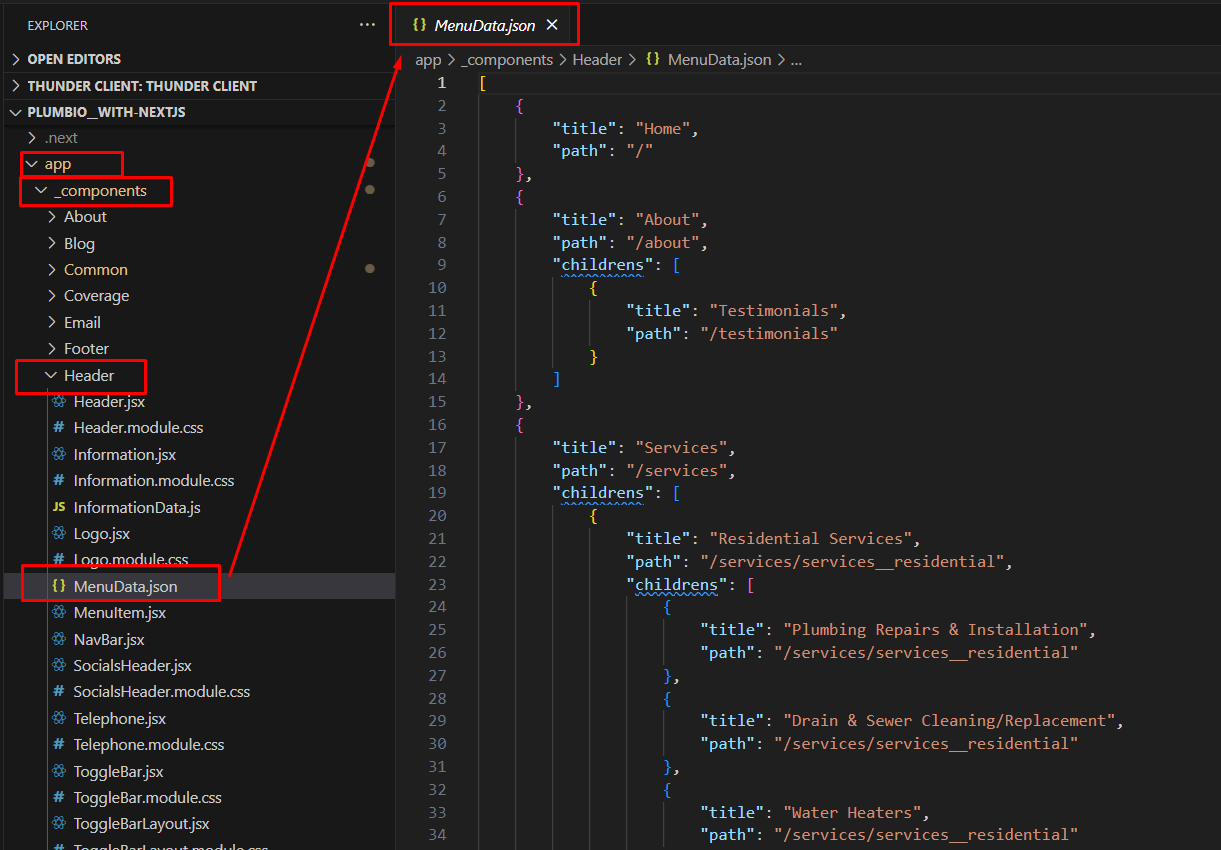The height and width of the screenshot is (850, 1221).
Task: Click the "Home" title value on line 3
Action: point(663,129)
